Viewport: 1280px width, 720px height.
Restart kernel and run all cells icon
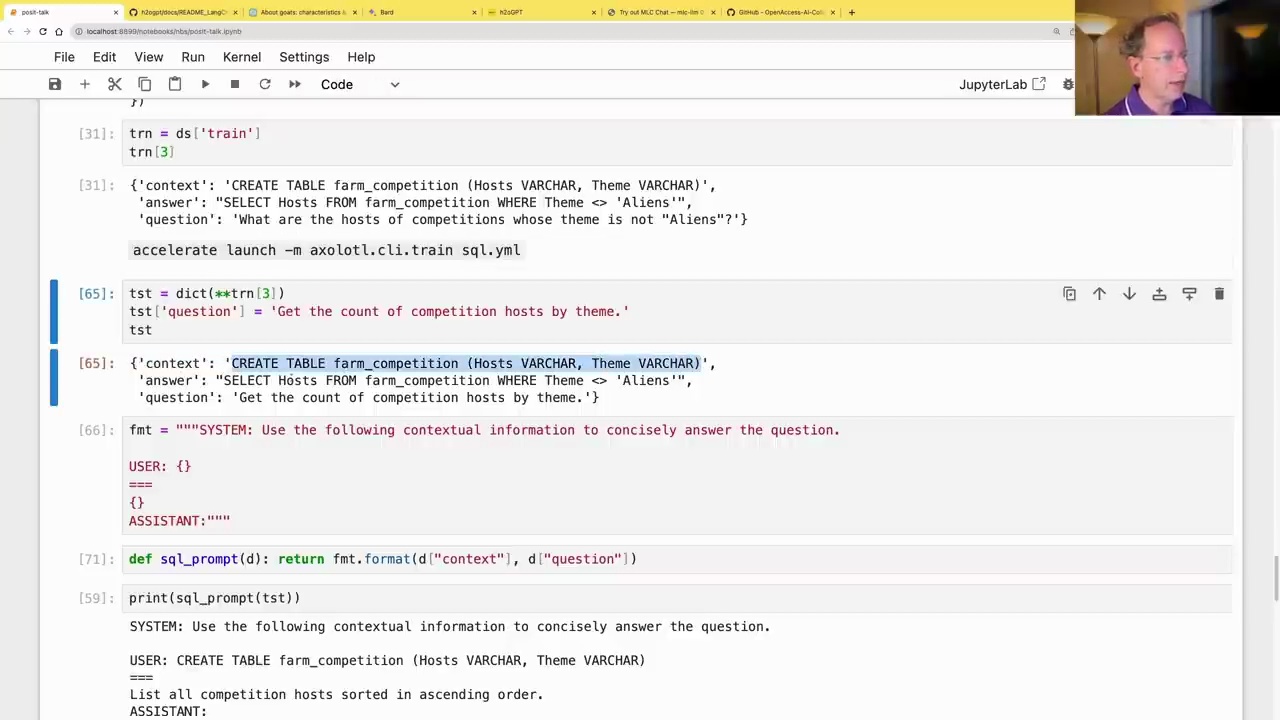click(295, 84)
